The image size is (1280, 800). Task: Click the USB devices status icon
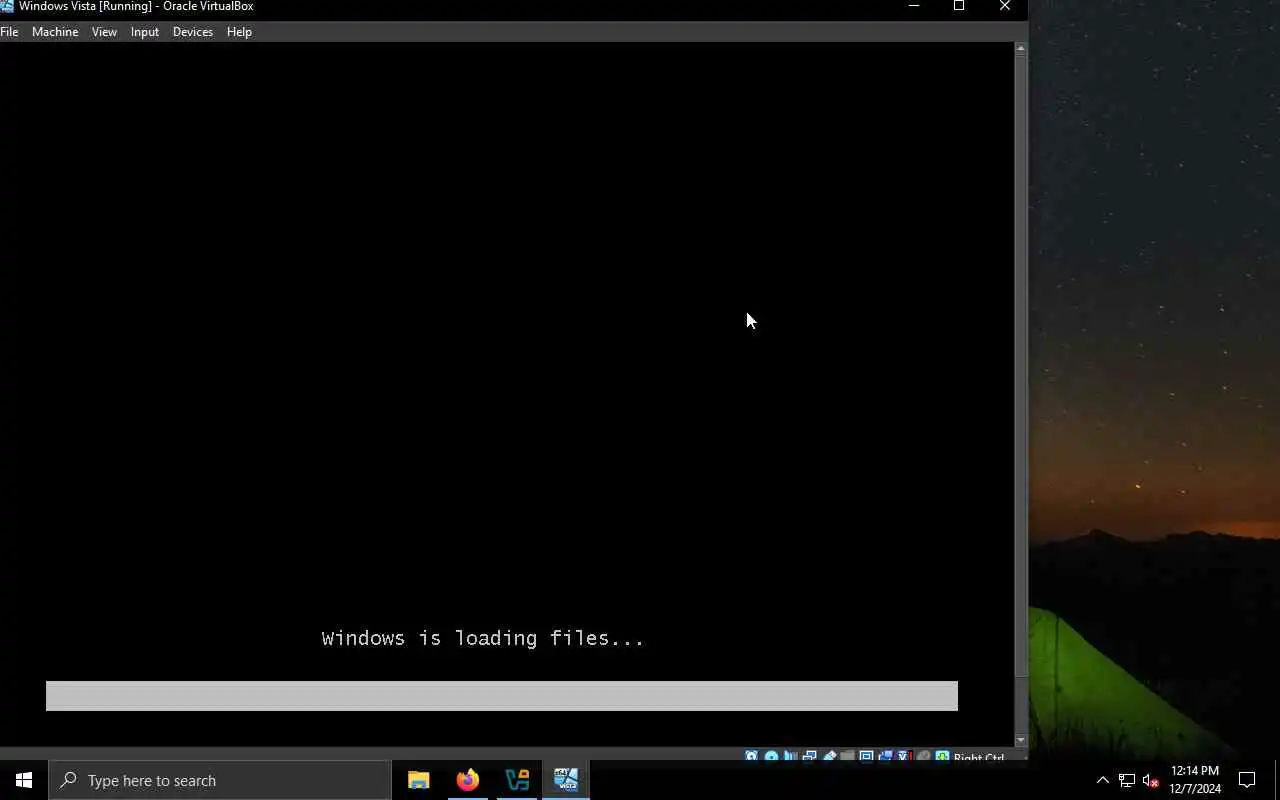coord(830,756)
